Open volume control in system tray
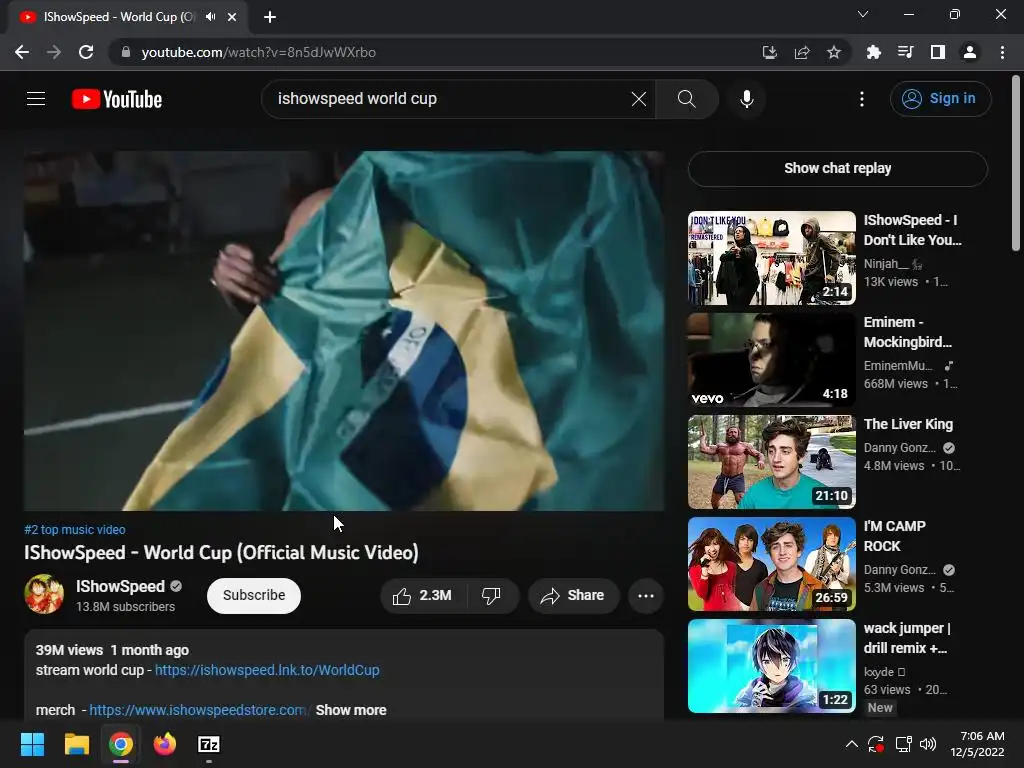 pyautogui.click(x=928, y=744)
